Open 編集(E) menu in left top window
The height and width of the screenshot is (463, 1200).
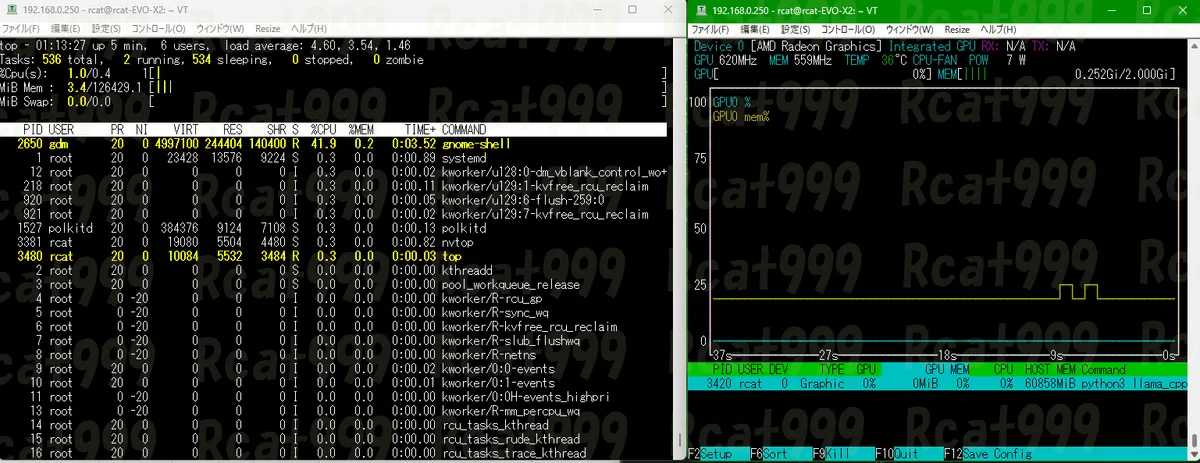67,29
